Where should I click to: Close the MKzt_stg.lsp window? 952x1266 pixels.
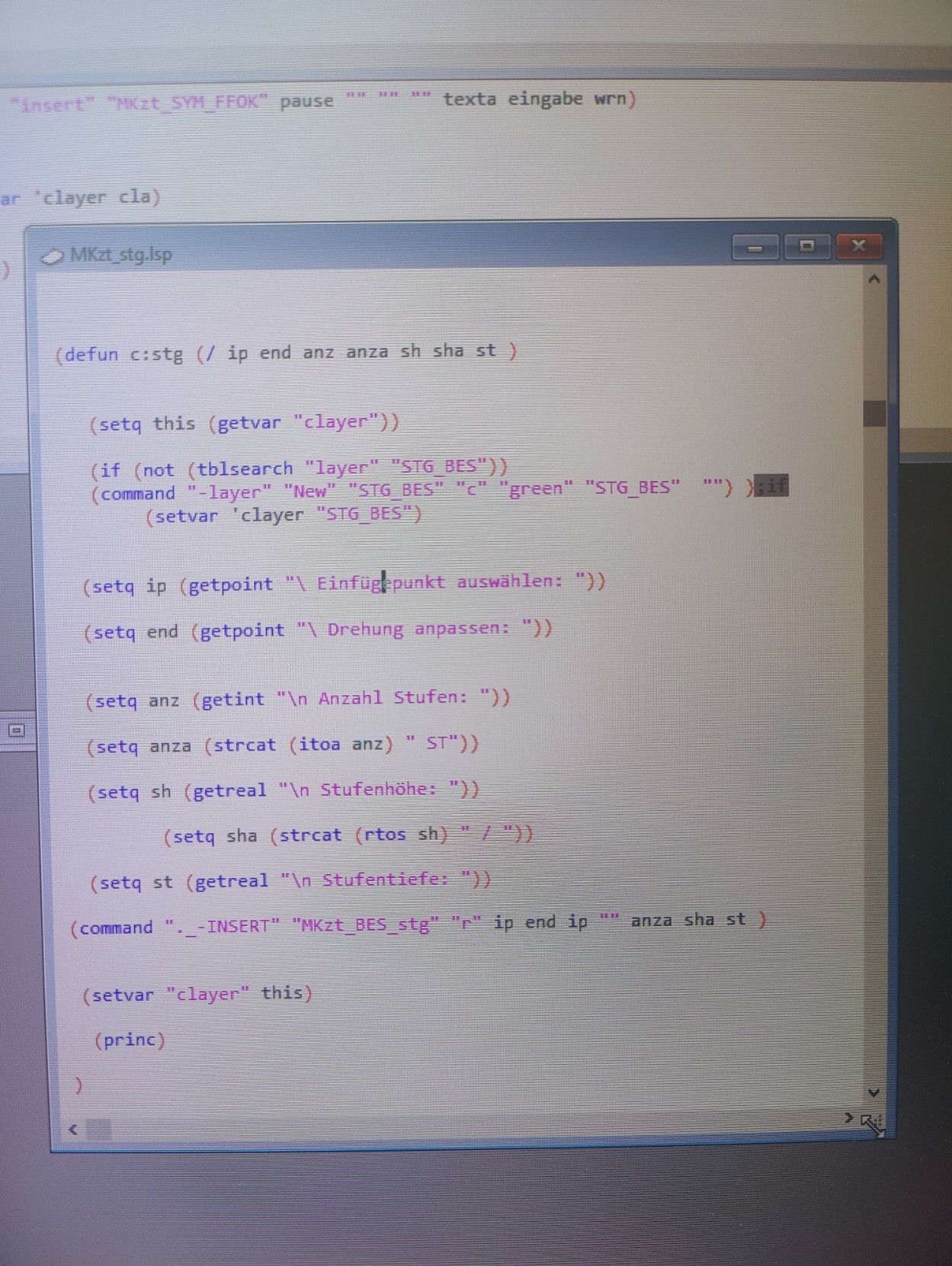point(858,245)
